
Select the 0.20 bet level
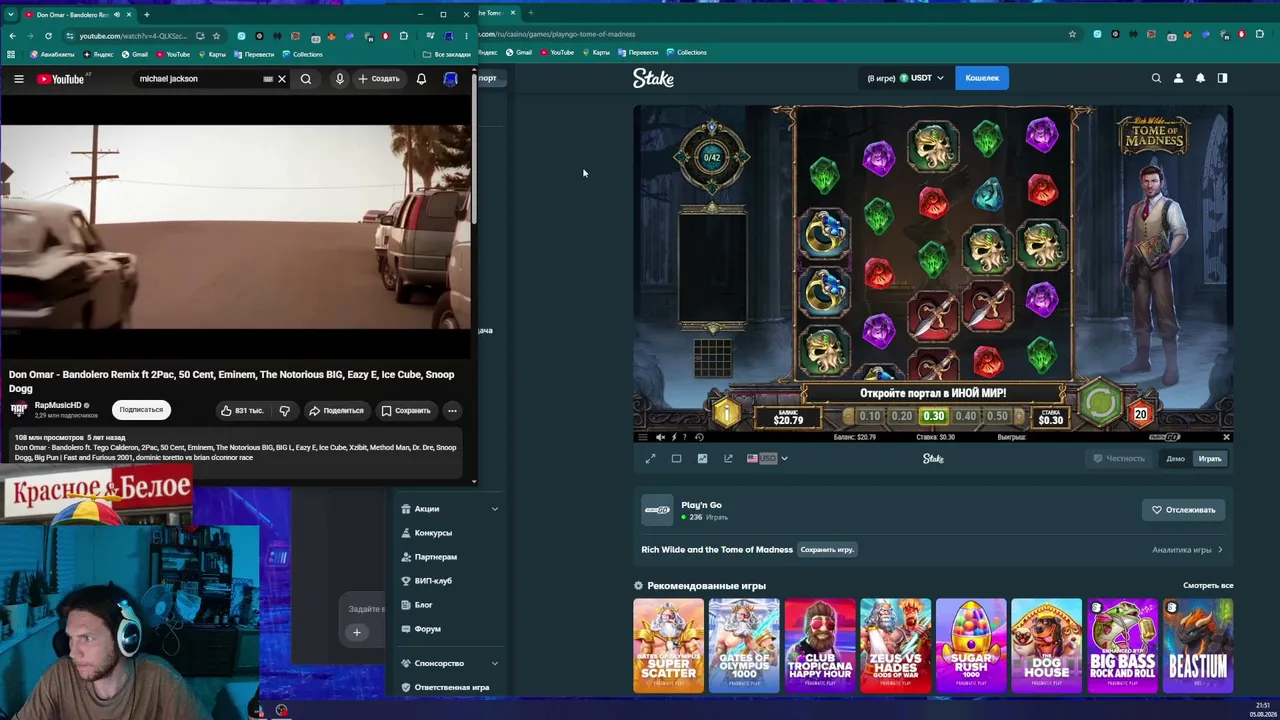[x=902, y=416]
